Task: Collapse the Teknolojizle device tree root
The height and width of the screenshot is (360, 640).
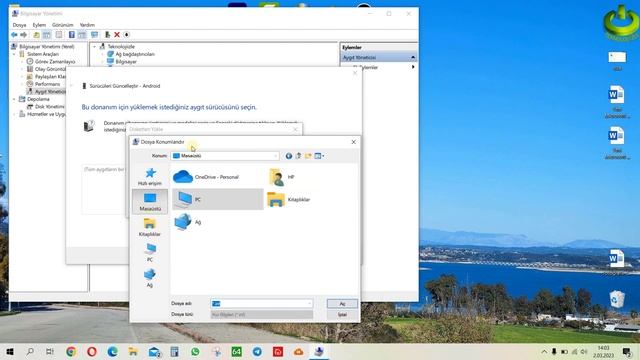Action: (95, 47)
